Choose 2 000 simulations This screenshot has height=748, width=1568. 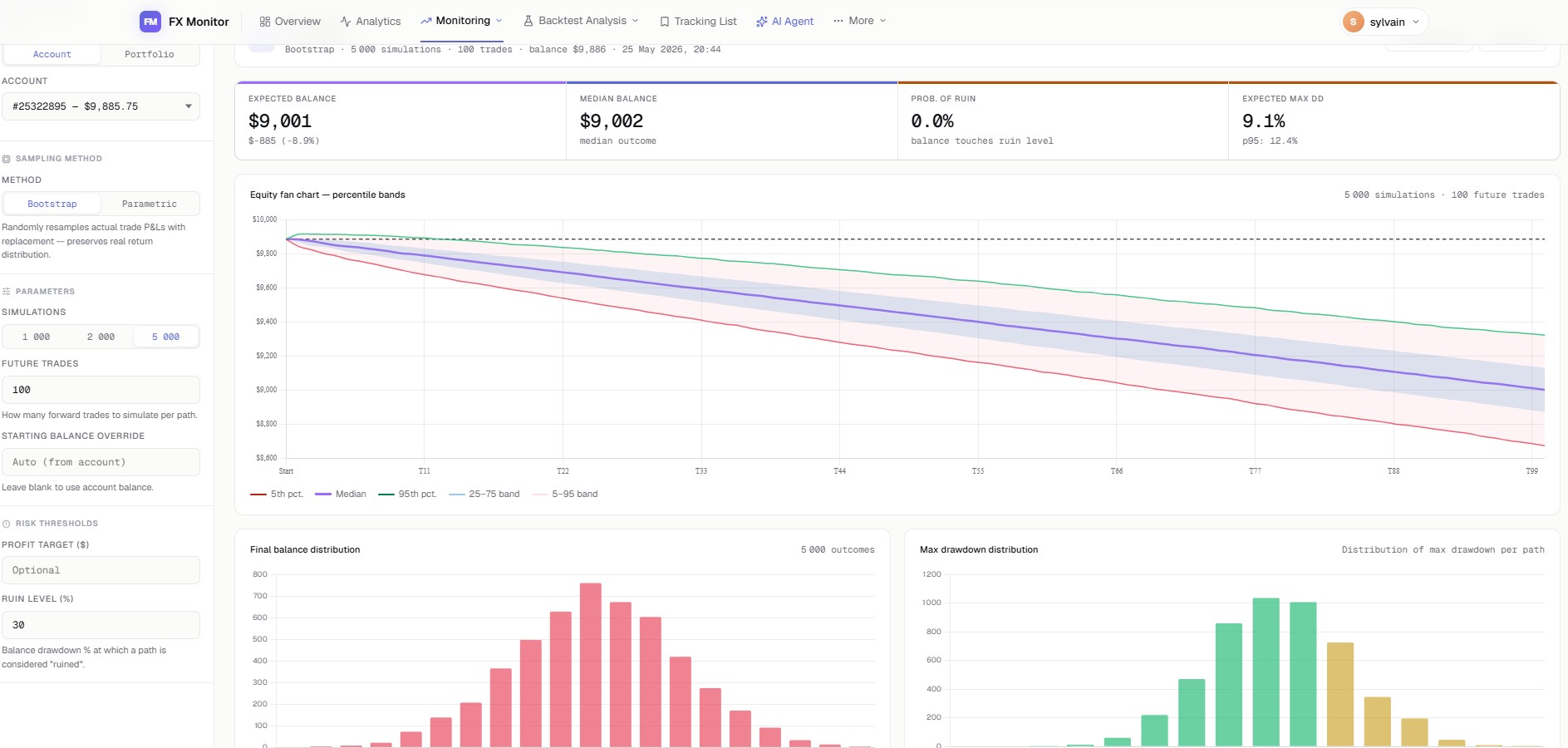101,337
